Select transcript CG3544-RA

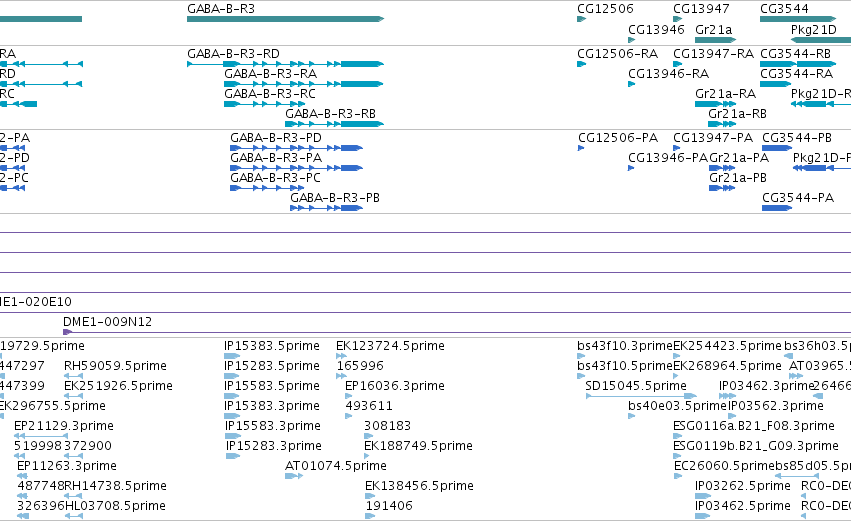[x=797, y=74]
